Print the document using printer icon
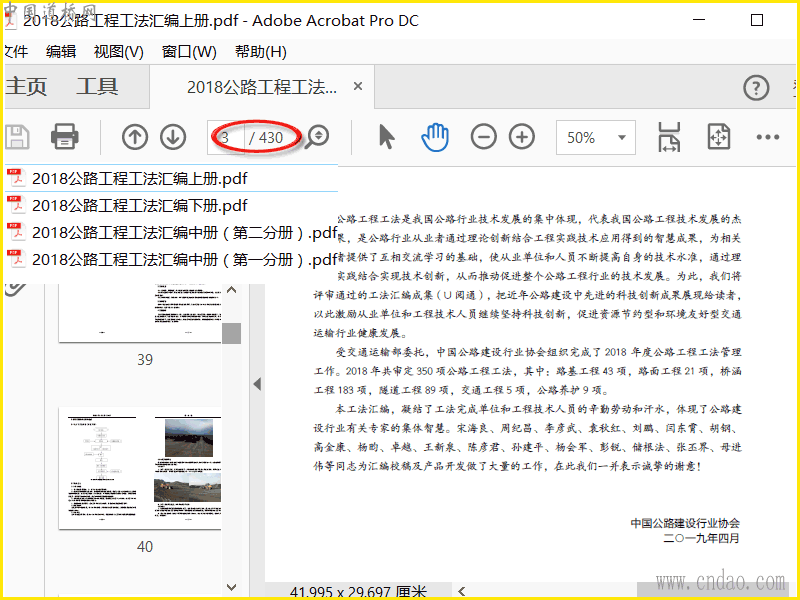Image resolution: width=800 pixels, height=600 pixels. tap(64, 137)
